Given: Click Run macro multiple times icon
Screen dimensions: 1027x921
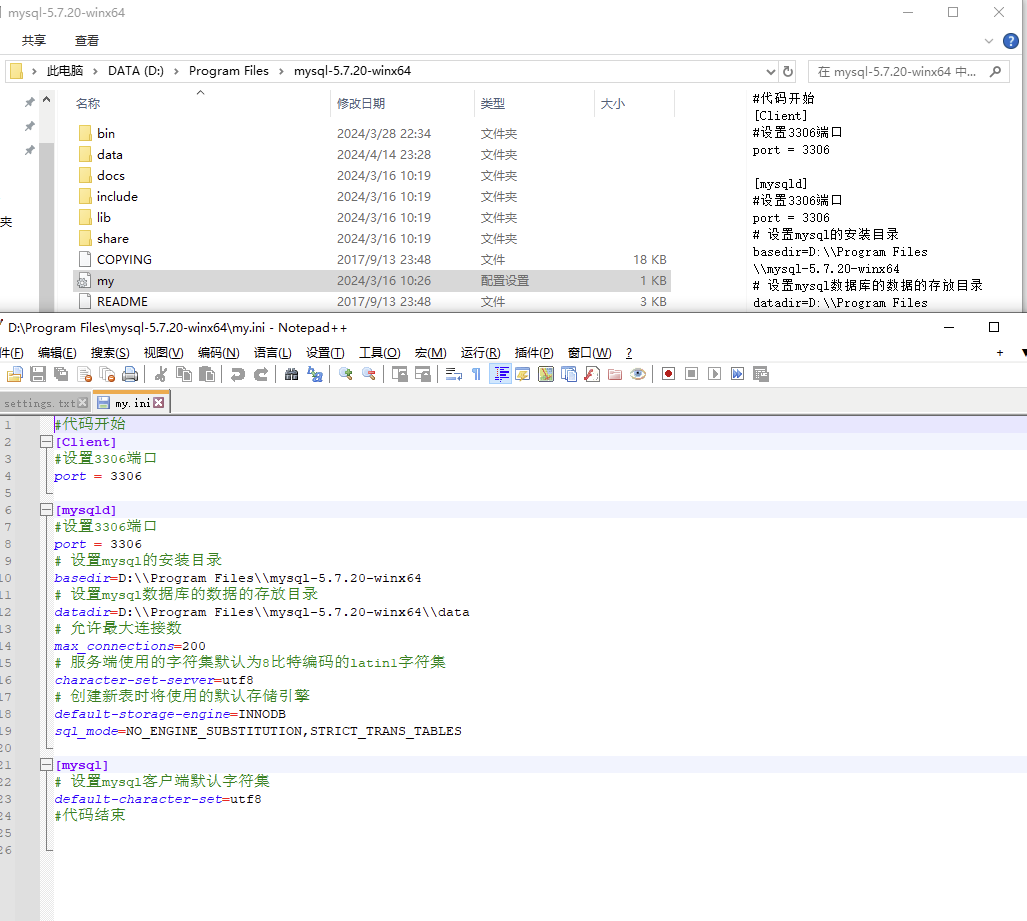Looking at the screenshot, I should coord(738,374).
